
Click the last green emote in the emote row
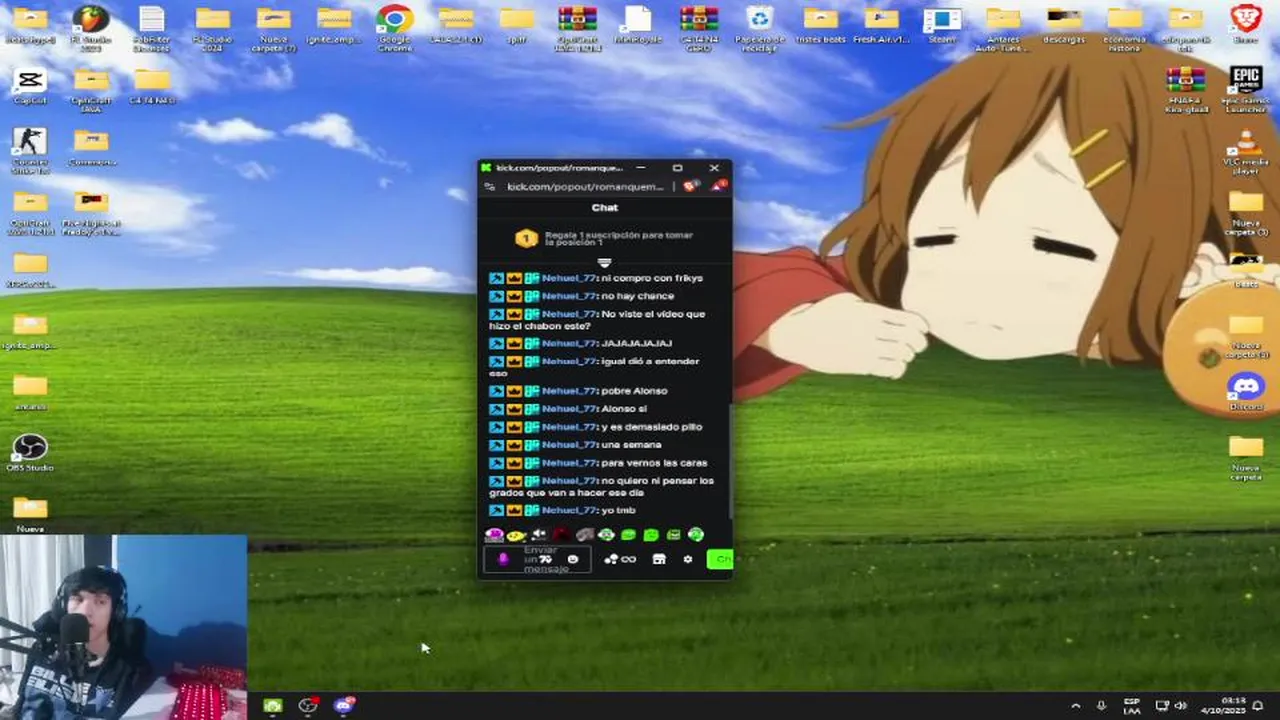[696, 535]
